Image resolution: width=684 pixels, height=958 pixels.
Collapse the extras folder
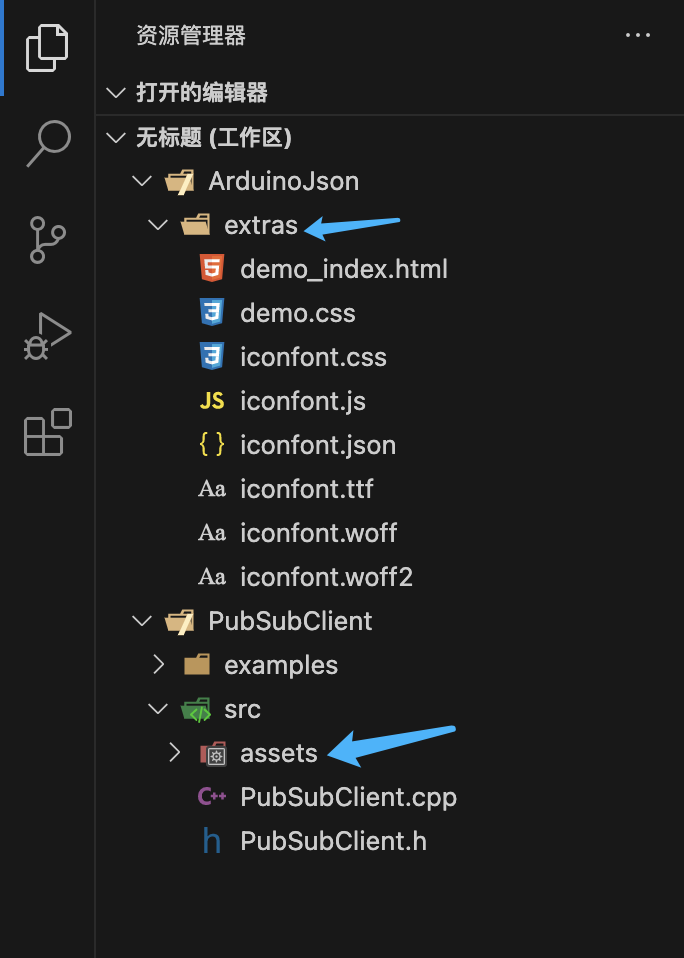click(x=157, y=225)
